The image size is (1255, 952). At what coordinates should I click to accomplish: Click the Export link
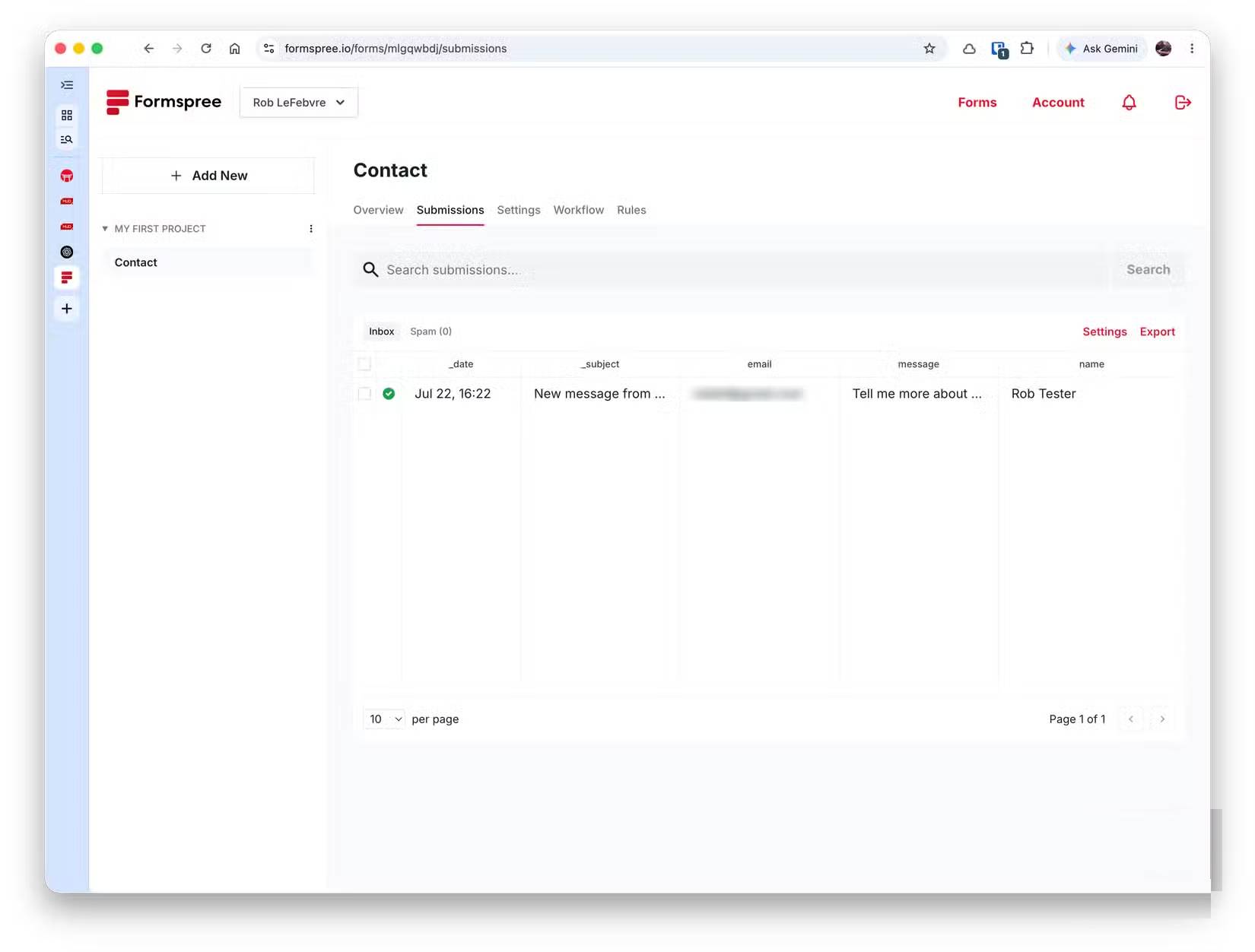(1157, 332)
